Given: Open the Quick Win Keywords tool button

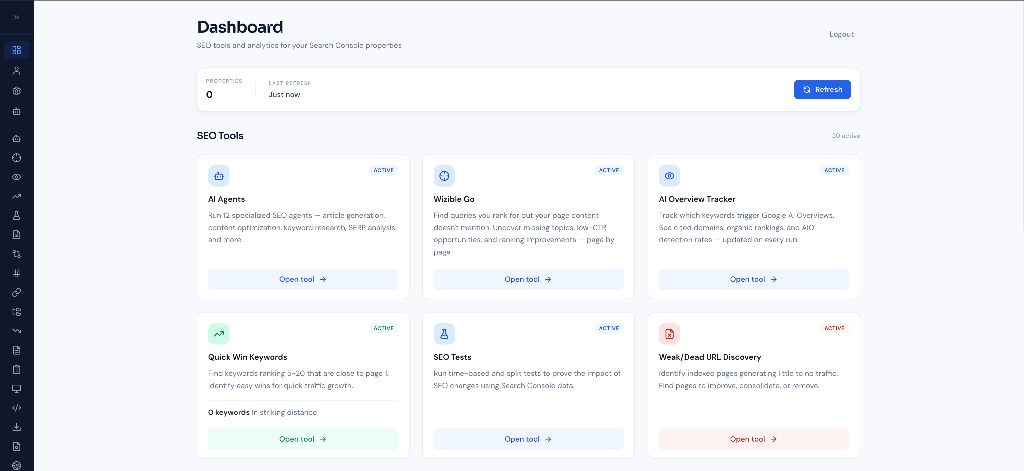Looking at the screenshot, I should 303,439.
